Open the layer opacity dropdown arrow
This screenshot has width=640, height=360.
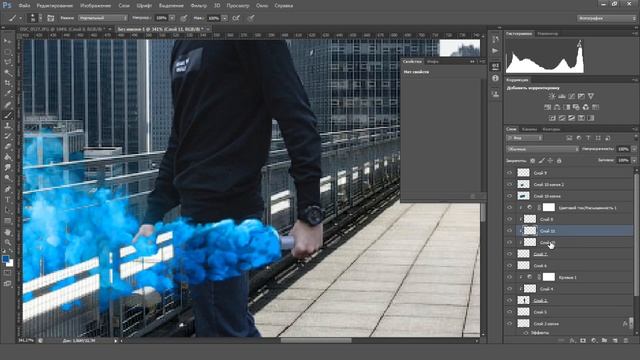pyautogui.click(x=633, y=149)
